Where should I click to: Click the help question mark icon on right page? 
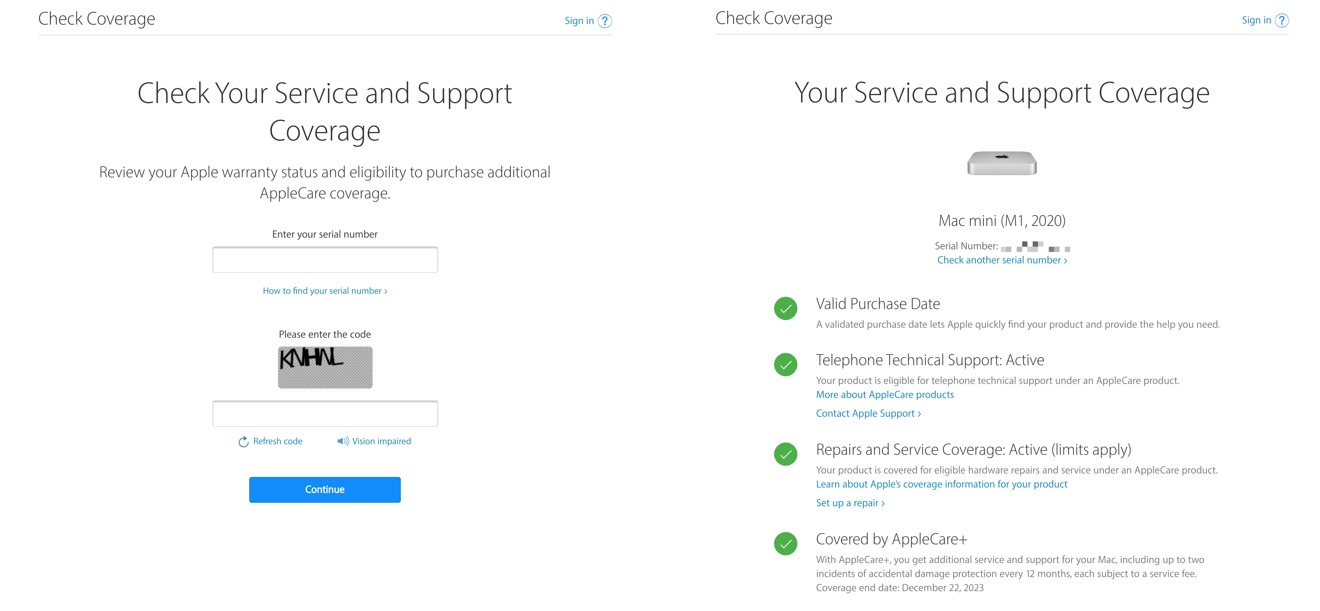click(1282, 21)
